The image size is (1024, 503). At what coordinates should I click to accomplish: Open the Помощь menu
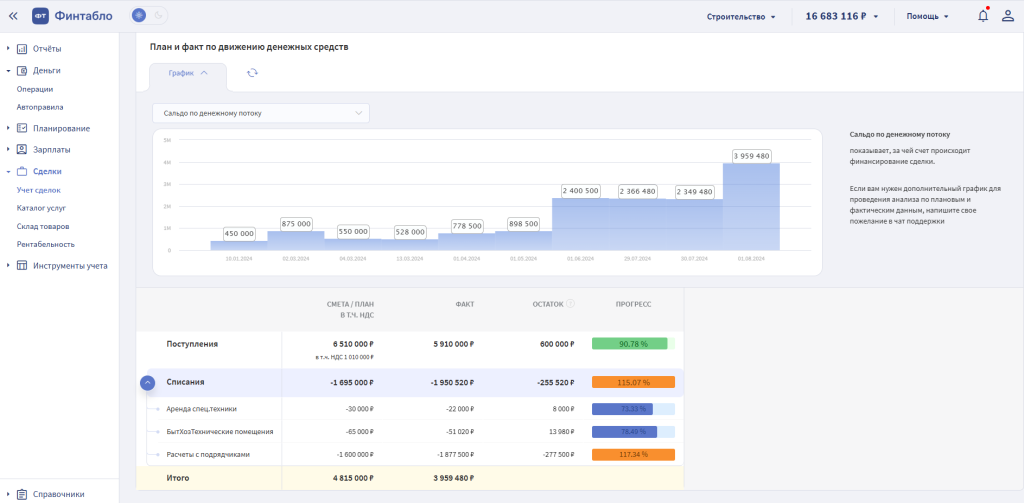point(927,17)
